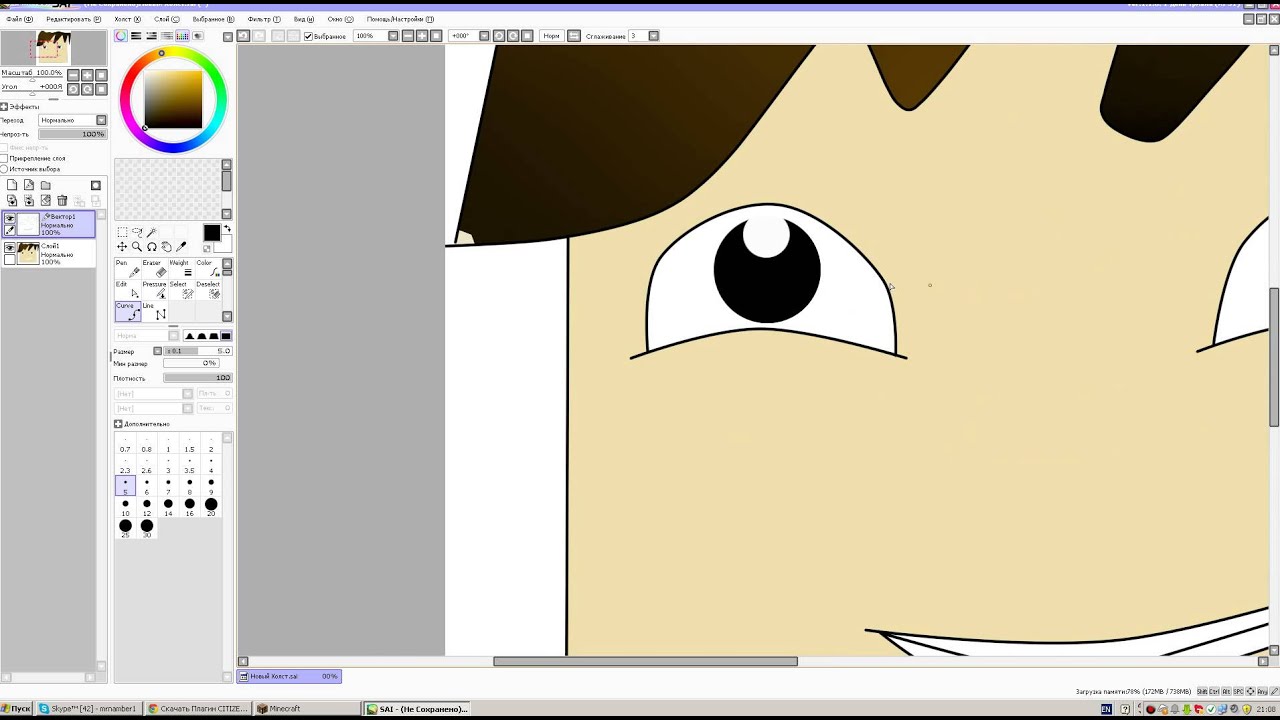The height and width of the screenshot is (720, 1280).
Task: Select brush size 10 preset
Action: [x=125, y=507]
